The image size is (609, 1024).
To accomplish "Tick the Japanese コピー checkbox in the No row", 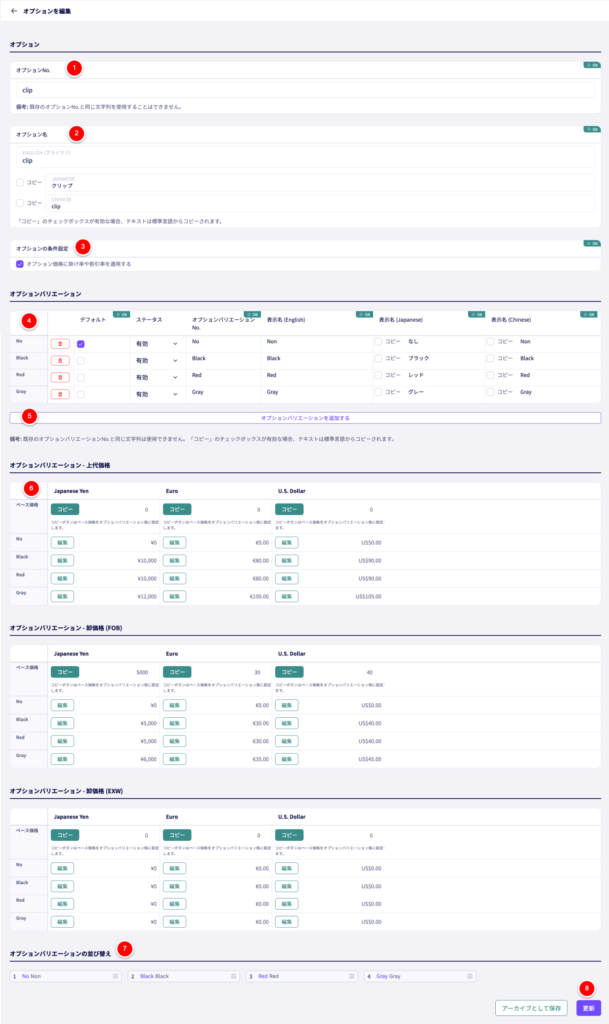I will (x=378, y=342).
